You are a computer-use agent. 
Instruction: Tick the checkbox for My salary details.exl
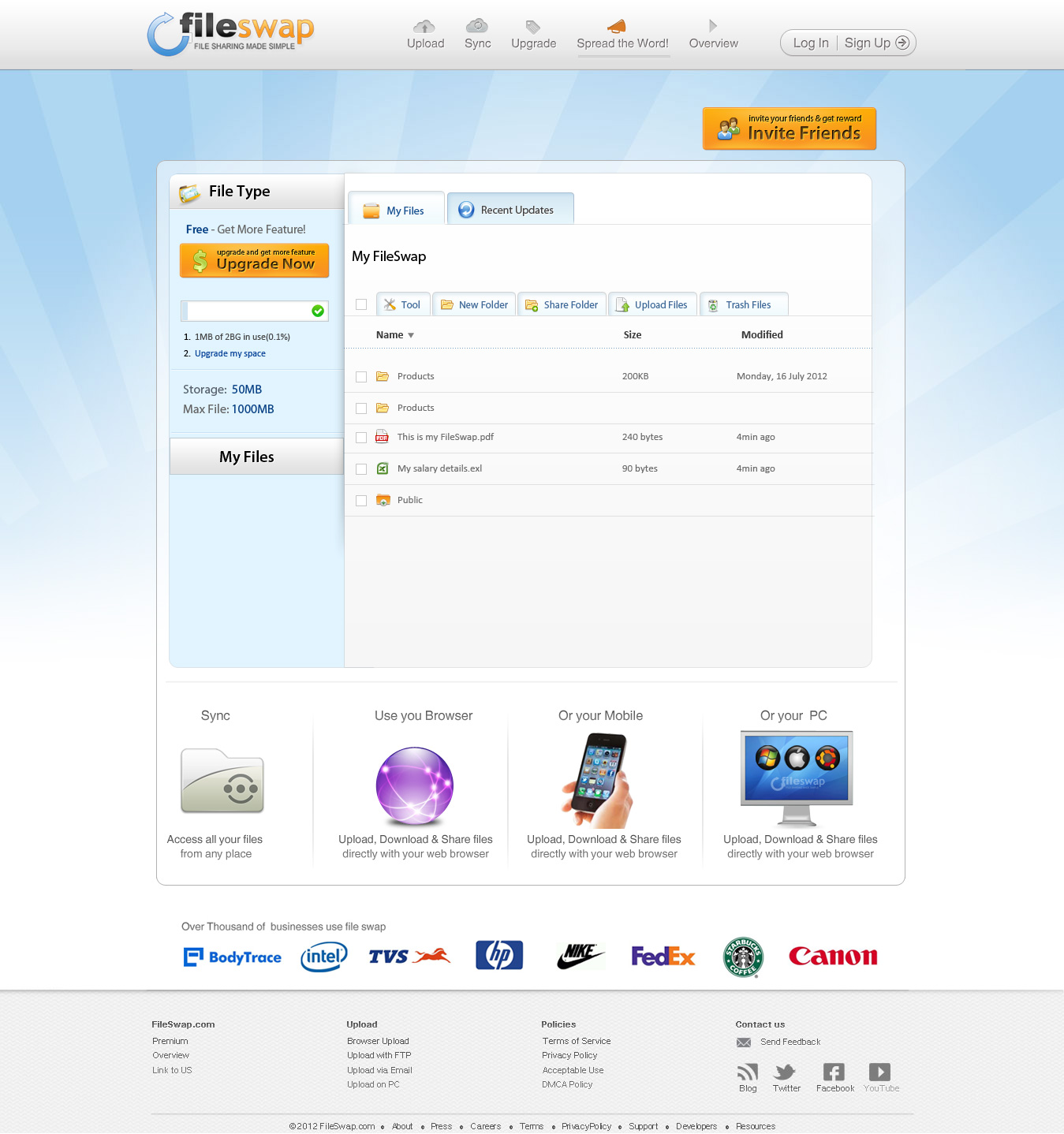(x=361, y=469)
